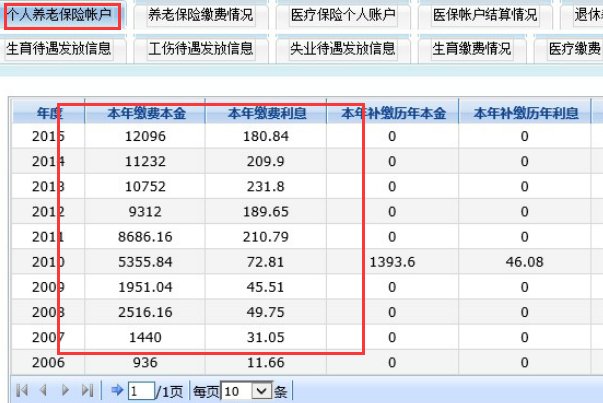The width and height of the screenshot is (603, 403).
Task: Select the 8686.16 principal cell
Action: (x=145, y=237)
